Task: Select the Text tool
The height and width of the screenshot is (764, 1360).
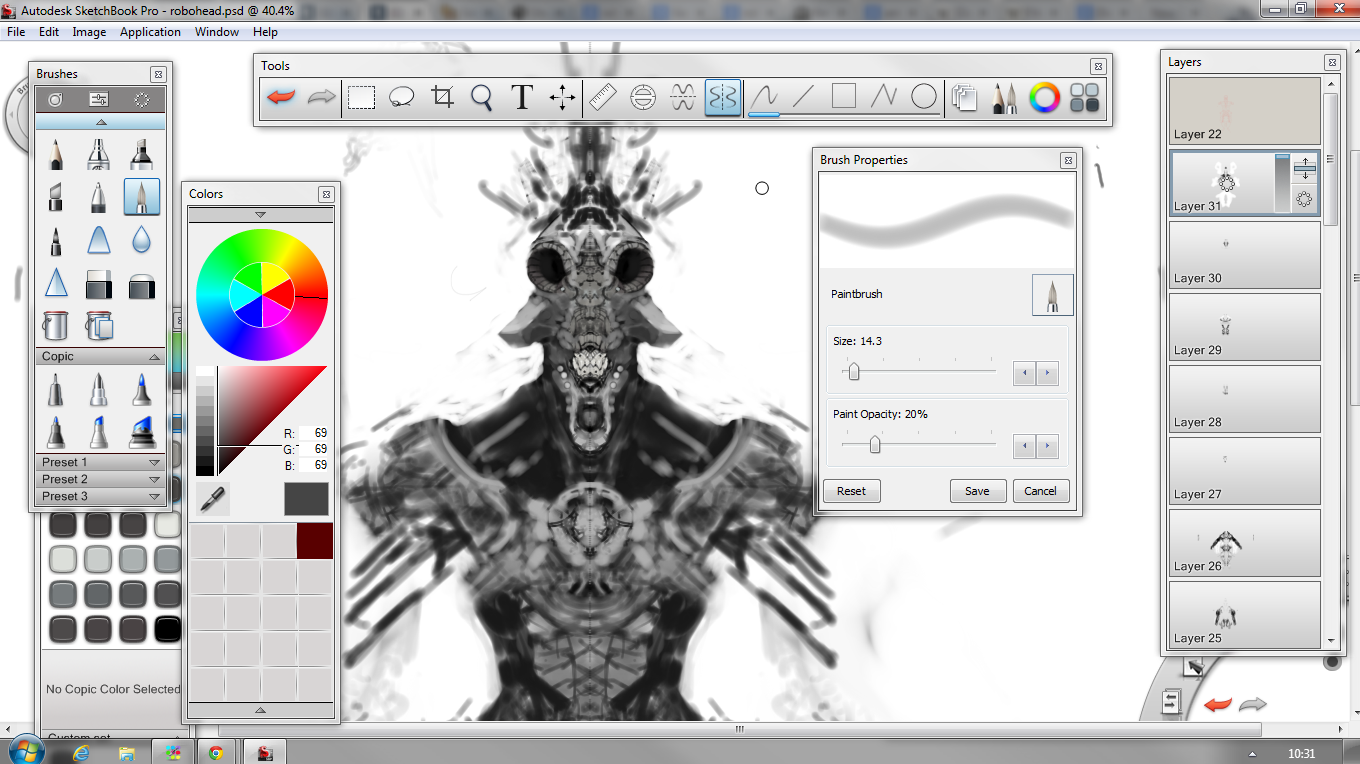Action: [521, 97]
